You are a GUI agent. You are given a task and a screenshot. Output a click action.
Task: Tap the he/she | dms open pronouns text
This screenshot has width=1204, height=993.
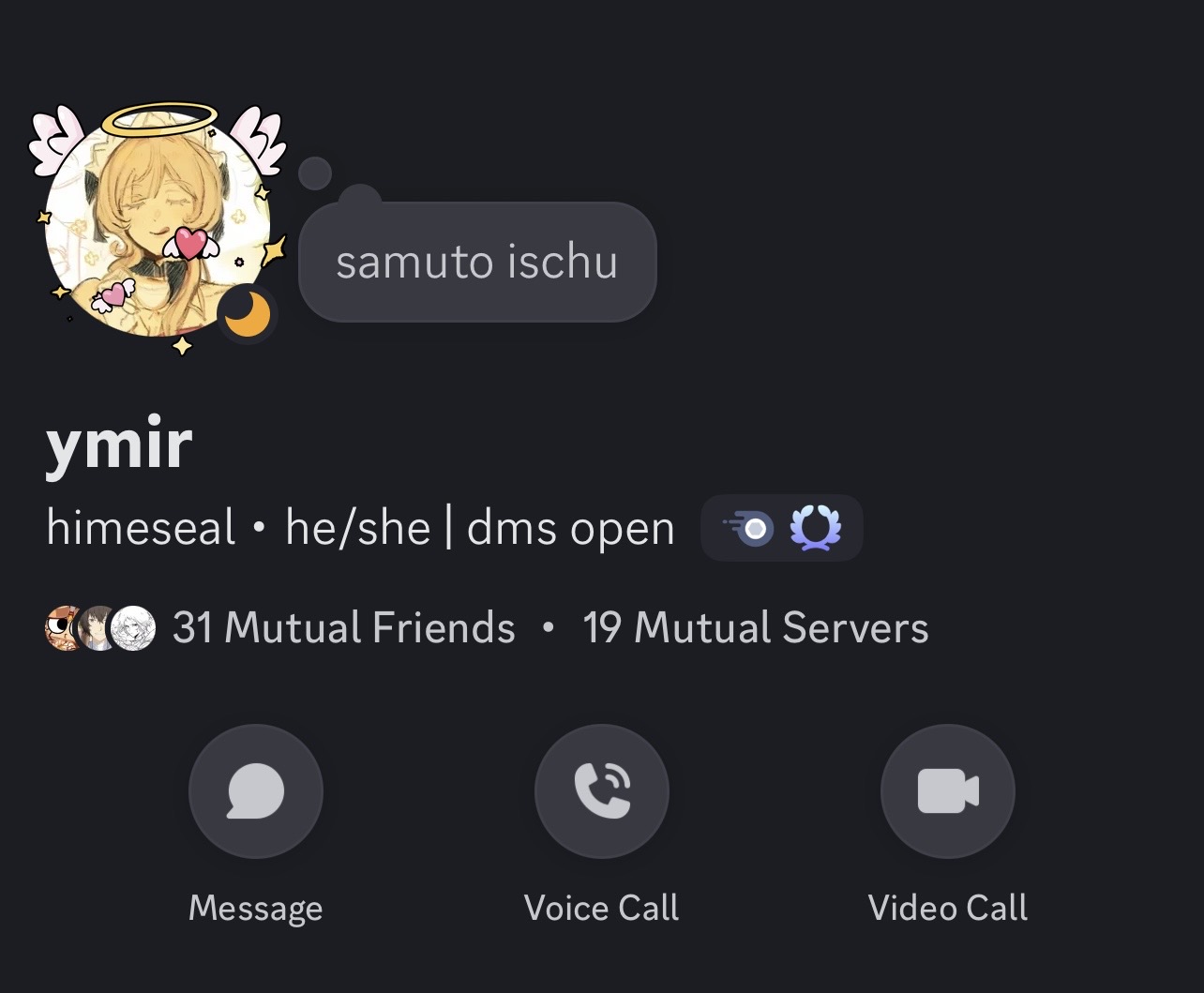point(480,530)
